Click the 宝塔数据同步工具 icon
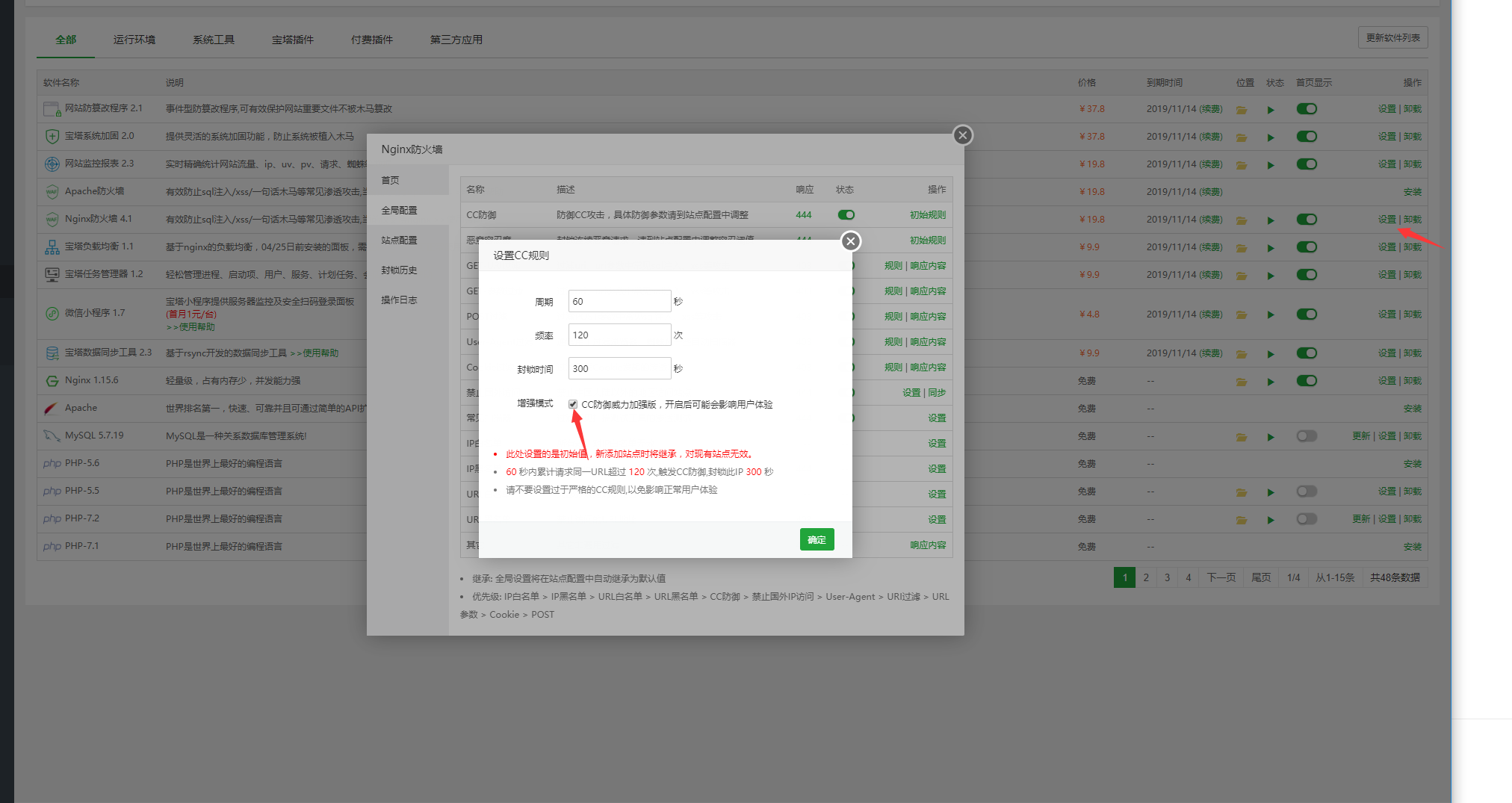 click(52, 353)
